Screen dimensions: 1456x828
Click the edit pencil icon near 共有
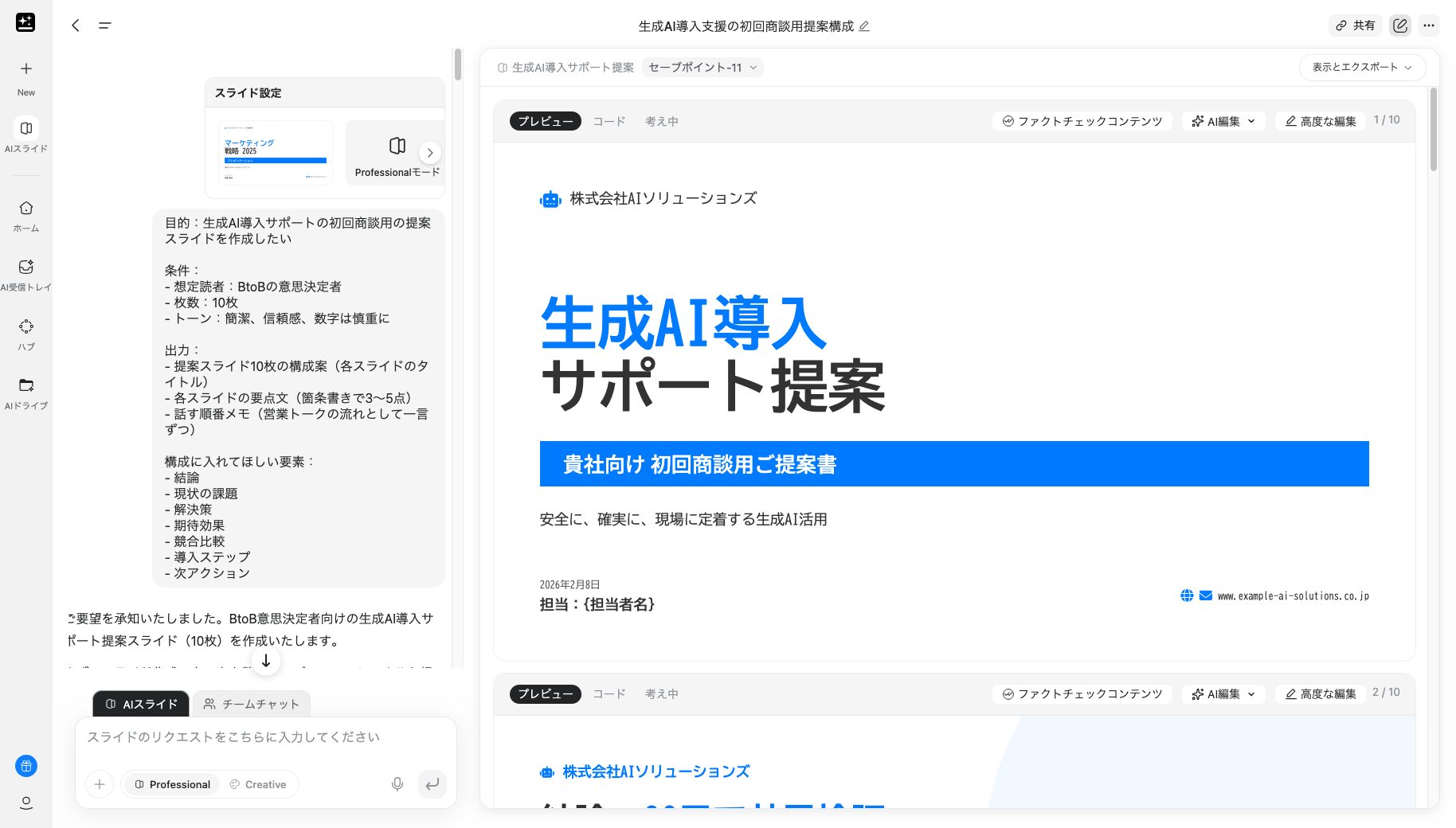[1400, 25]
